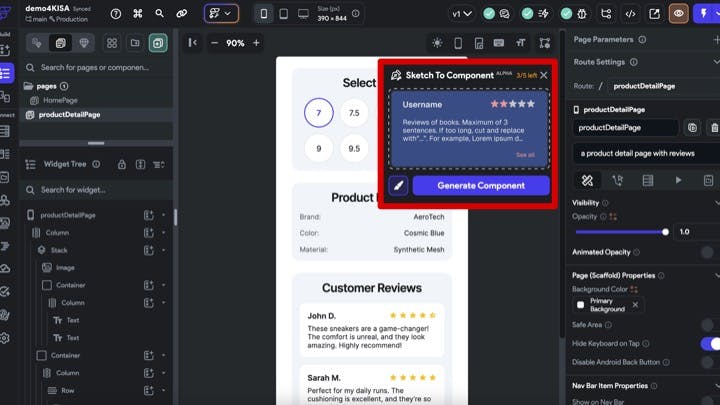Zoom out with the minus button
This screenshot has height=405, width=720.
click(x=214, y=43)
